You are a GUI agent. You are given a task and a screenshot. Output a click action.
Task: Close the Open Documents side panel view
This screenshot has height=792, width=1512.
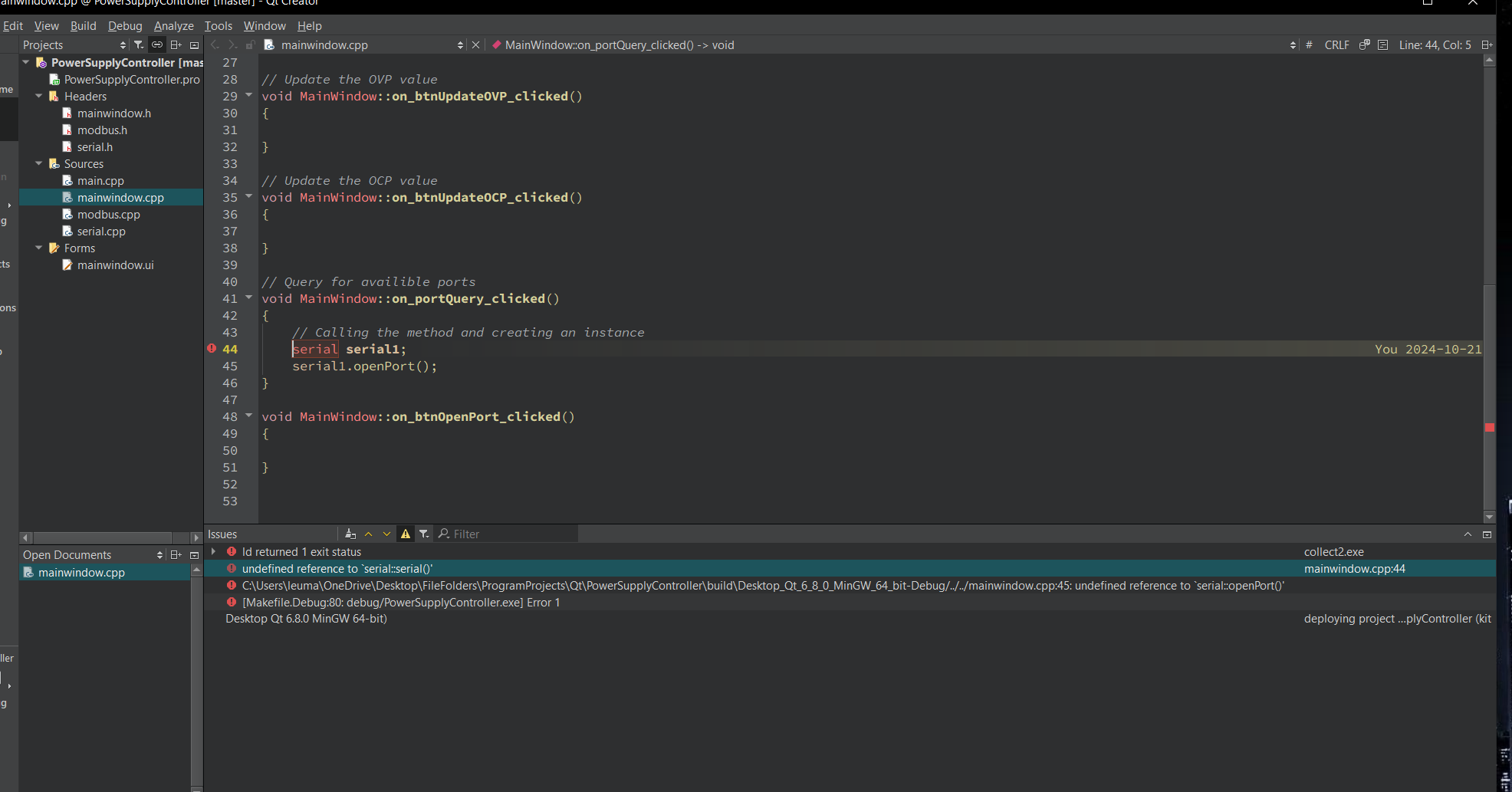194,555
